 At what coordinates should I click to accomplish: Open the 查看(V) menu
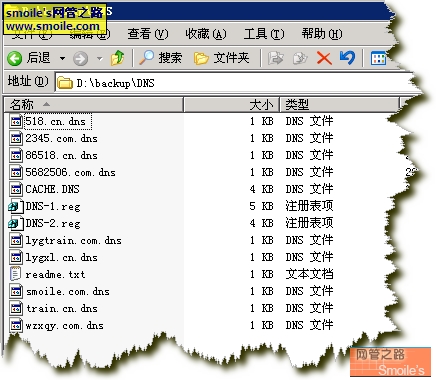pos(148,34)
